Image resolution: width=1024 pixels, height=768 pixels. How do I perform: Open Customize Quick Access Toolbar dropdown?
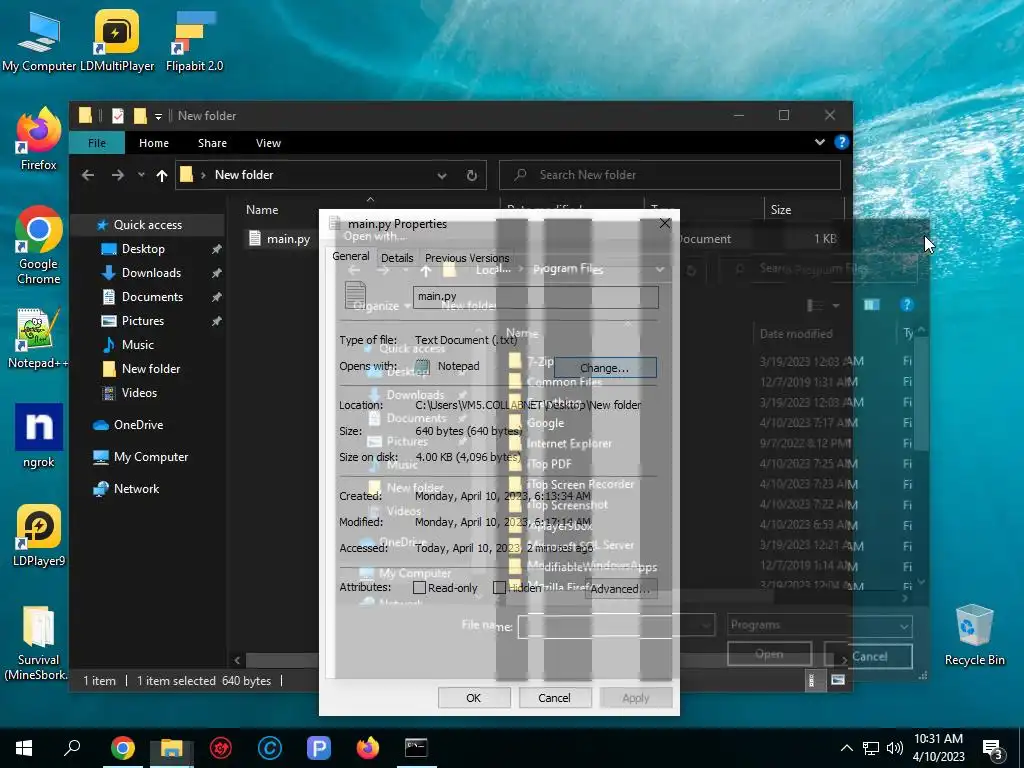click(158, 116)
